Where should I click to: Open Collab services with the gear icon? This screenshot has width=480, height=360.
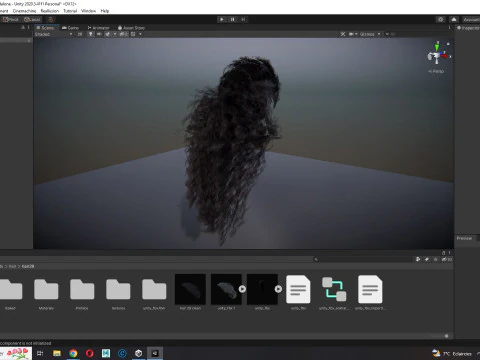tap(441, 19)
